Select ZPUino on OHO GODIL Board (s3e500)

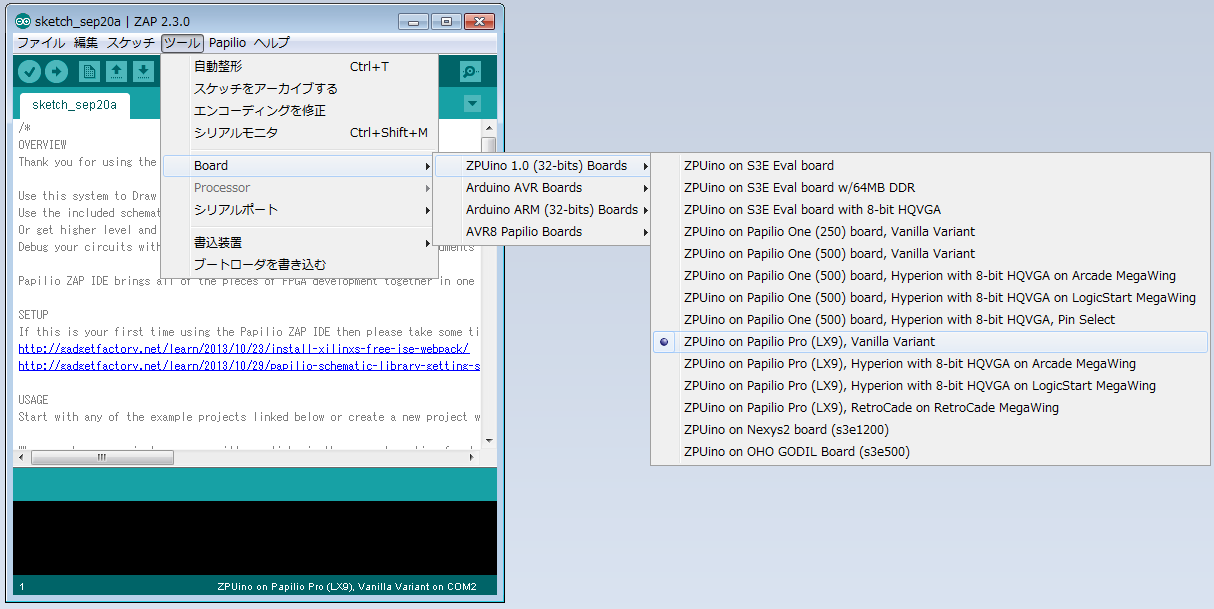coord(930,452)
